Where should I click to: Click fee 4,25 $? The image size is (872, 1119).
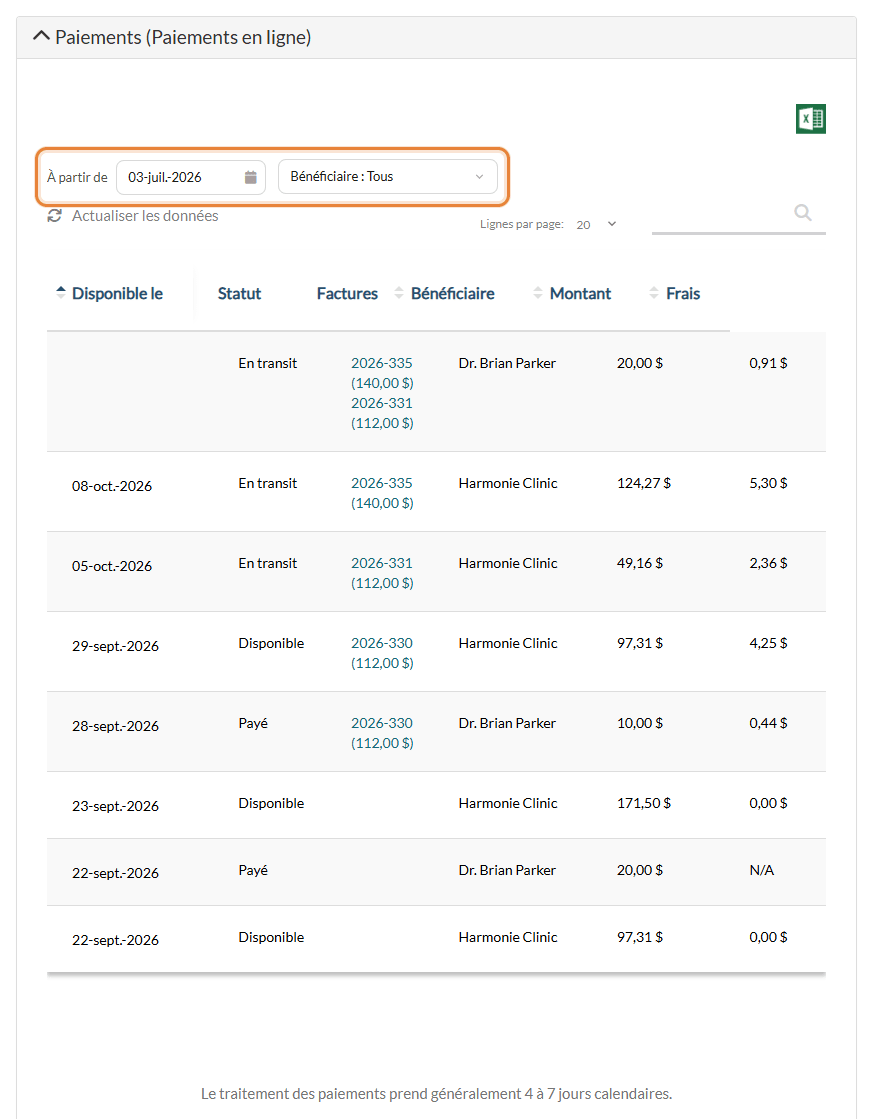pos(769,643)
